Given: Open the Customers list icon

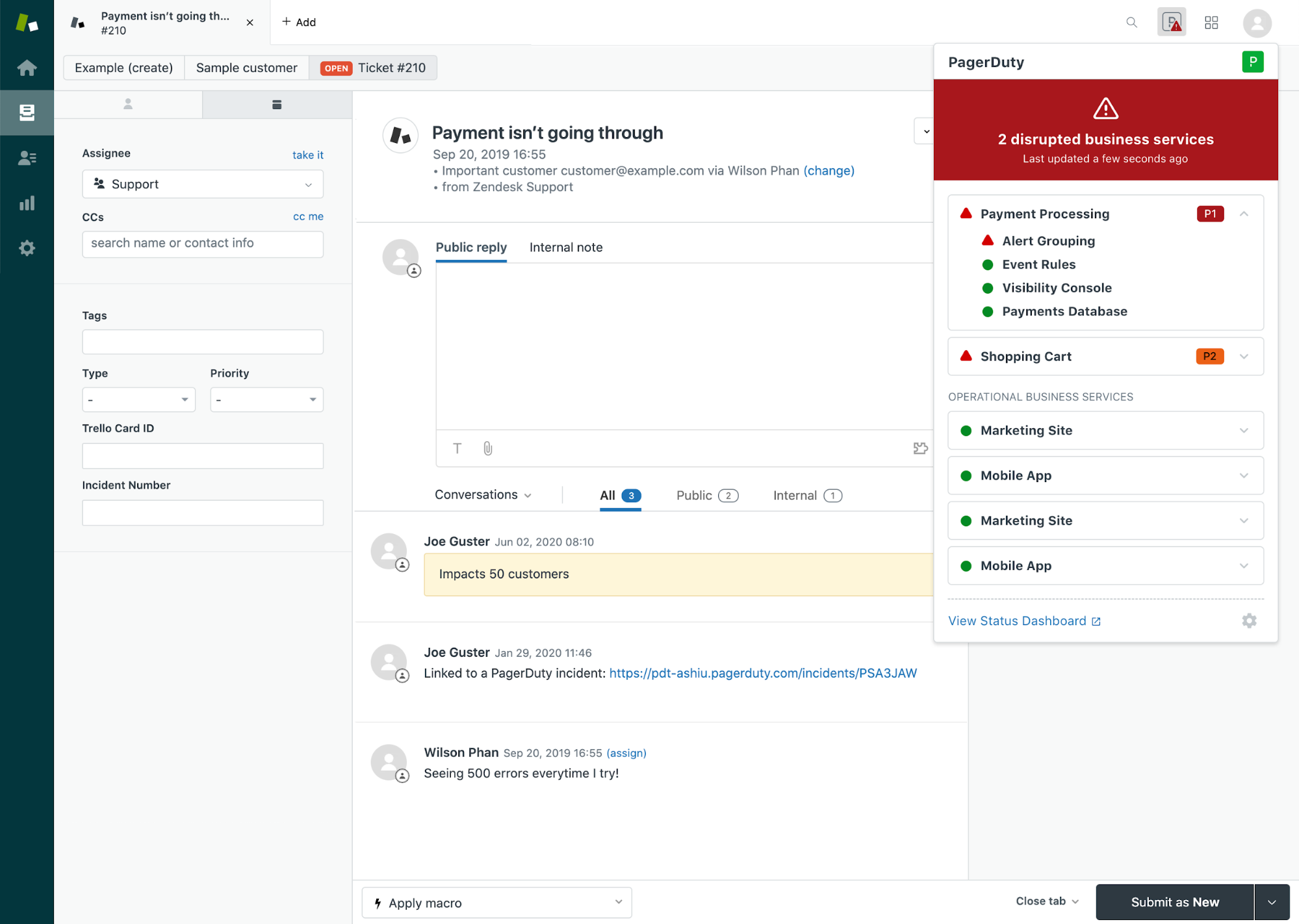Looking at the screenshot, I should click(x=27, y=157).
